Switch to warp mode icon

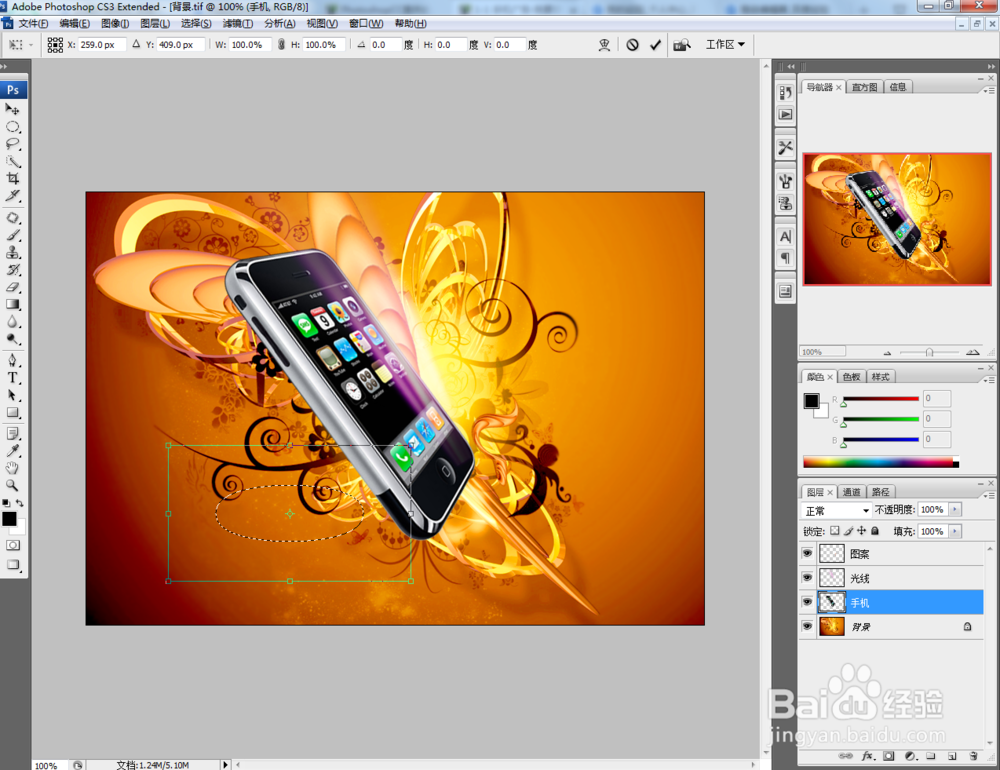tap(604, 45)
